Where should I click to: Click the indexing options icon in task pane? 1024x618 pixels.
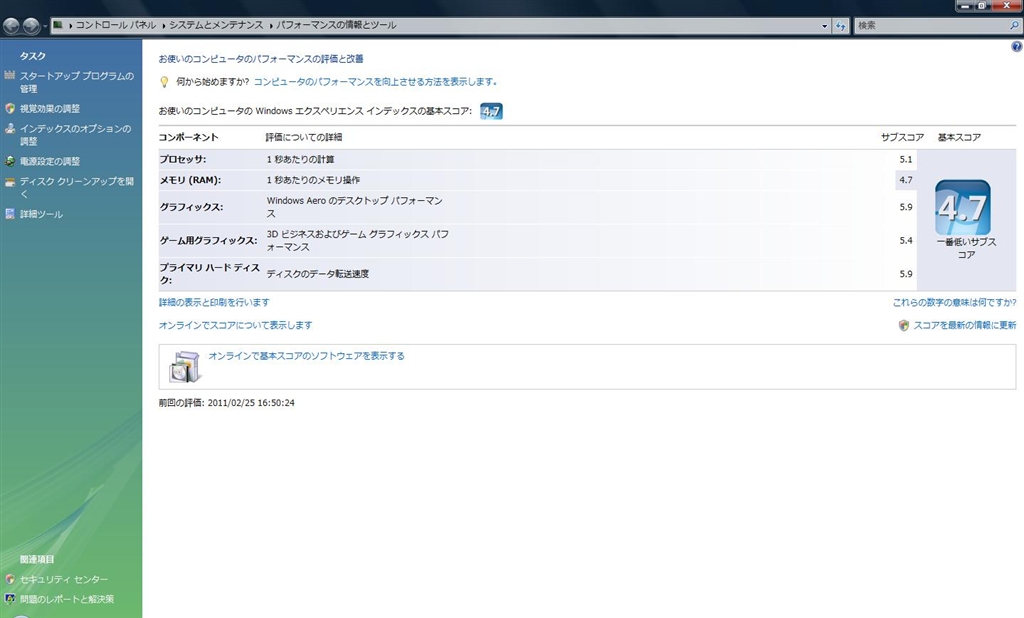pos(9,128)
